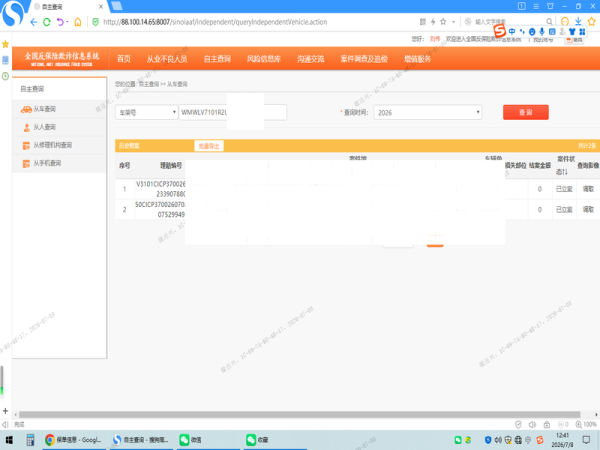Sort by the 案件状态 column header

[565, 165]
